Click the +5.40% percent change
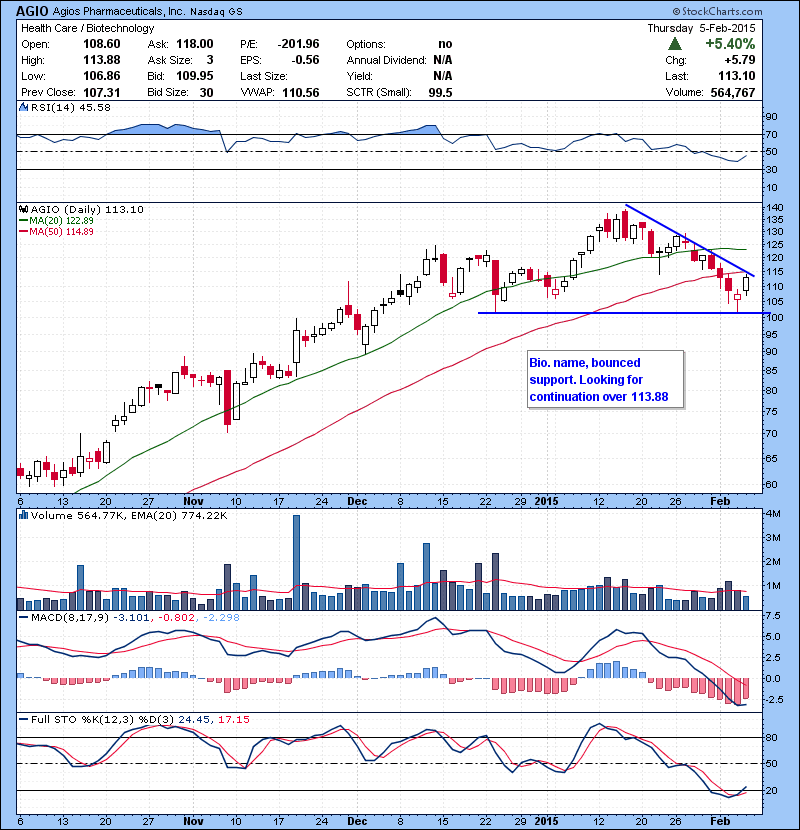 tap(730, 43)
